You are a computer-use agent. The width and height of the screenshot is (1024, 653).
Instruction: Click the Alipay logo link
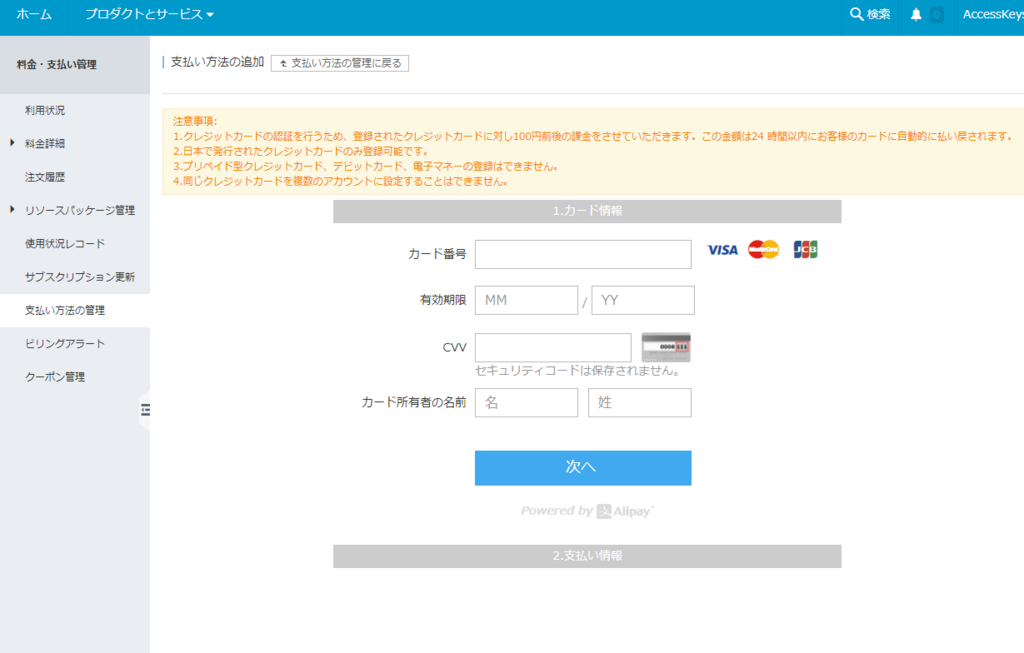coord(624,511)
